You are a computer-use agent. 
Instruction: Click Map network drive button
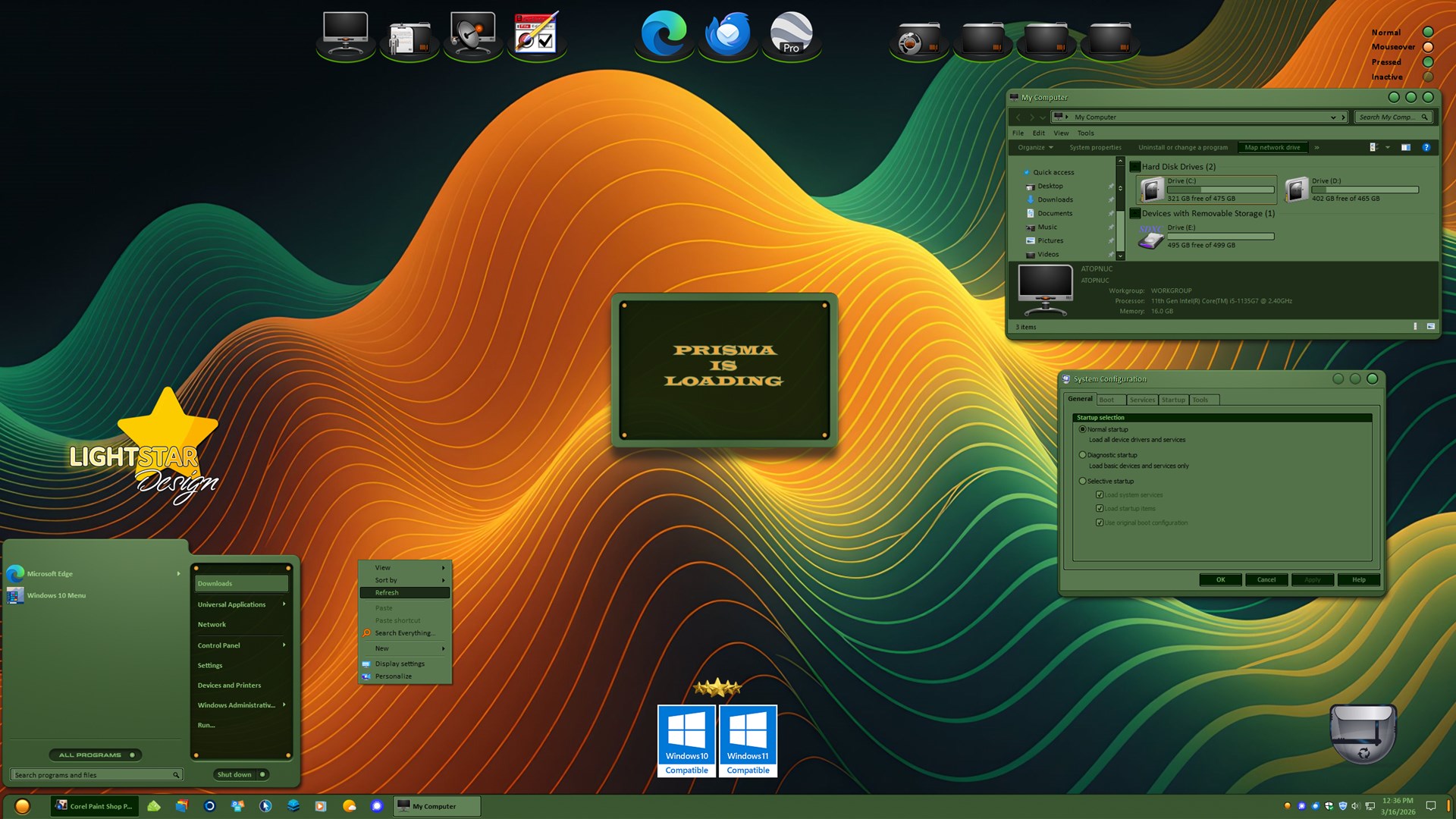tap(1272, 147)
